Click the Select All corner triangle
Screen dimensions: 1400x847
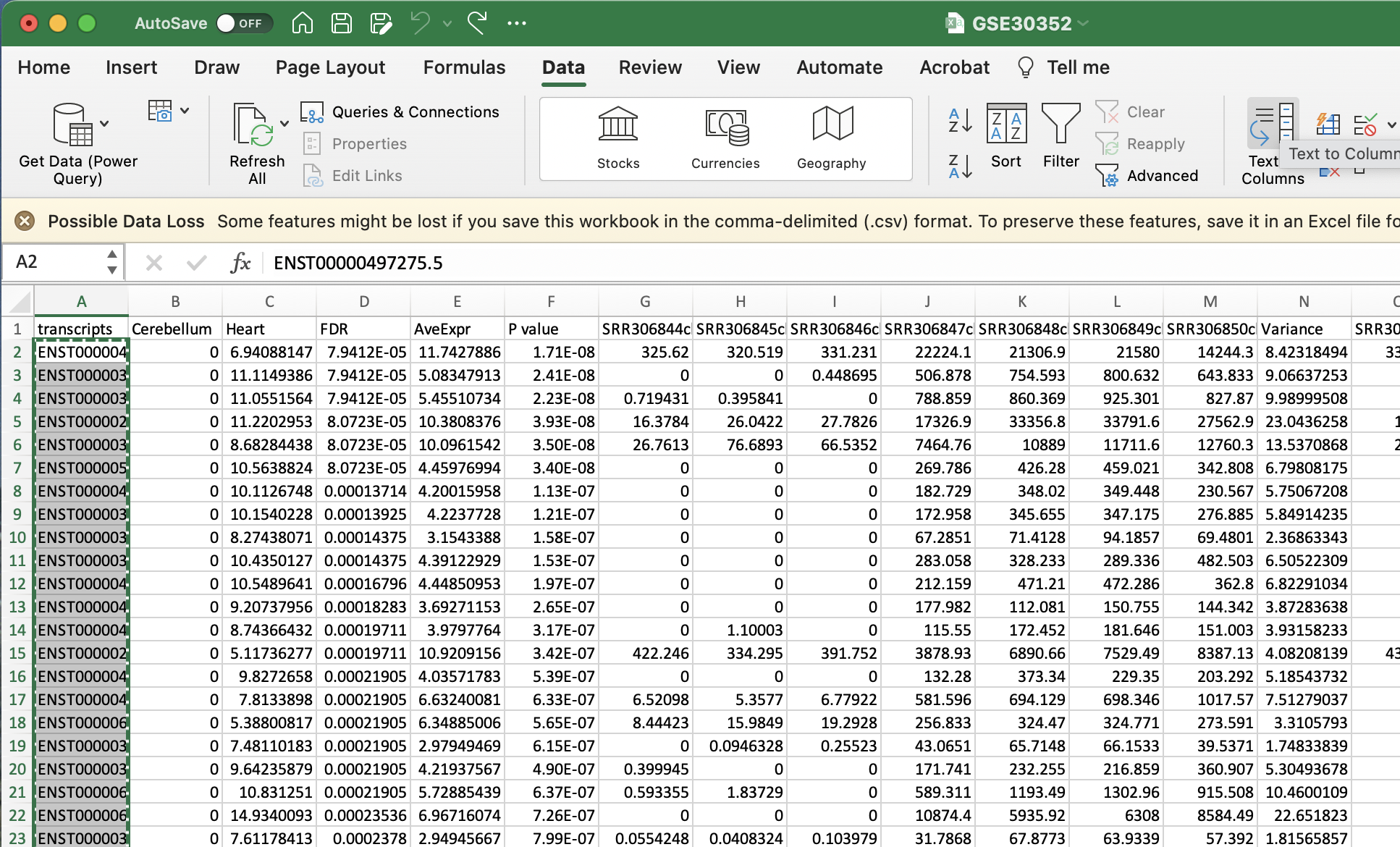point(19,301)
